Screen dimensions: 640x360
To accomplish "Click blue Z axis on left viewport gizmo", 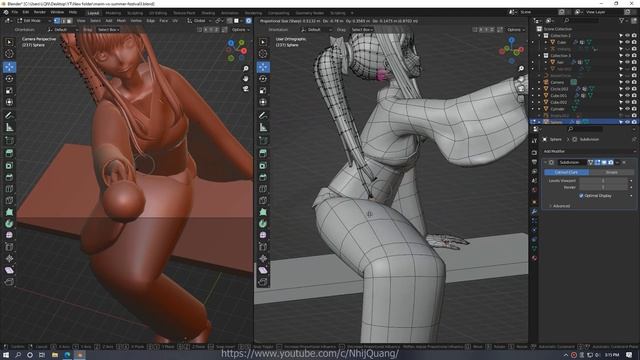I will (231, 43).
